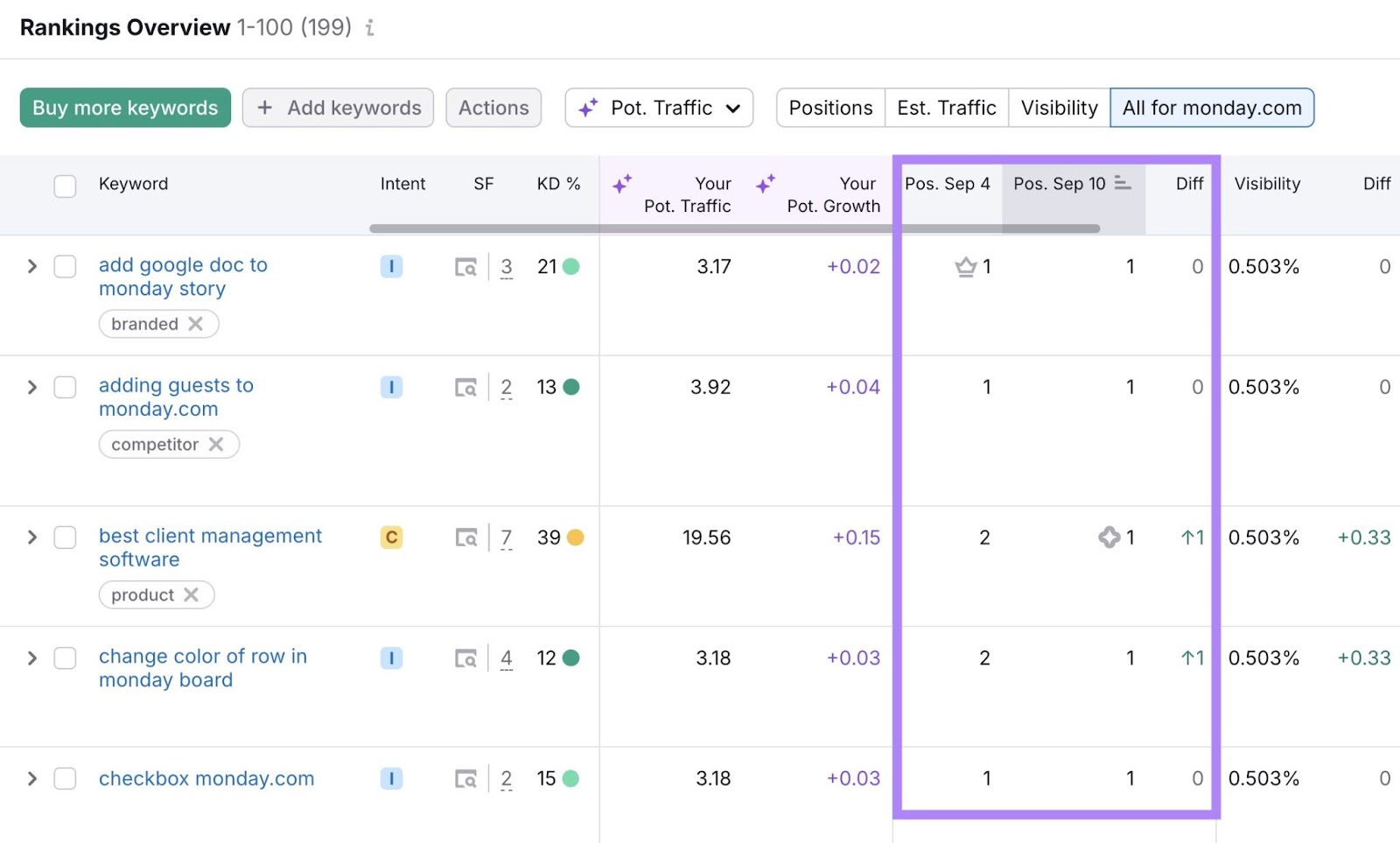This screenshot has height=843, width=1400.
Task: Open the keyword link "best client management software"
Action: 210,547
